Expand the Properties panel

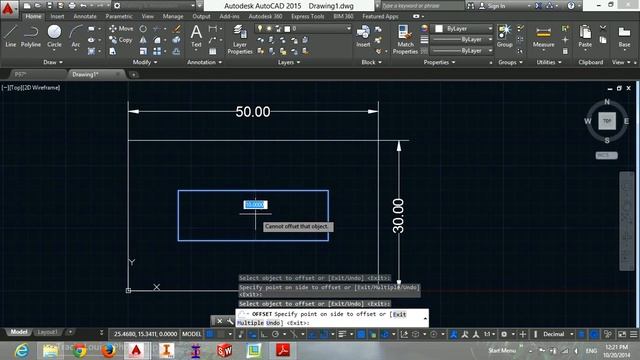439,62
